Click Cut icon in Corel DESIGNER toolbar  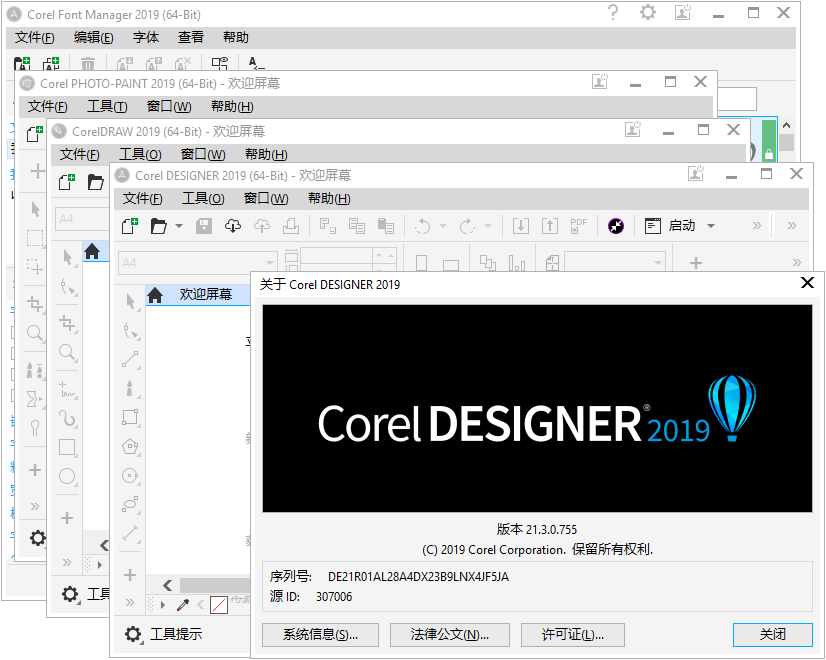[328, 226]
